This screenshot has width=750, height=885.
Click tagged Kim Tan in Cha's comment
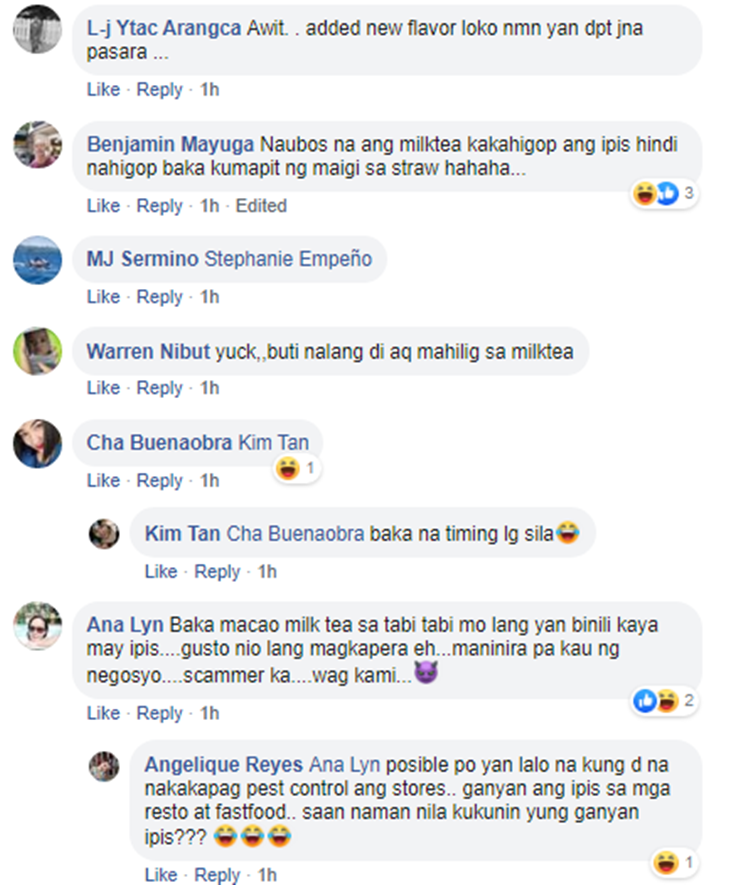pos(274,442)
